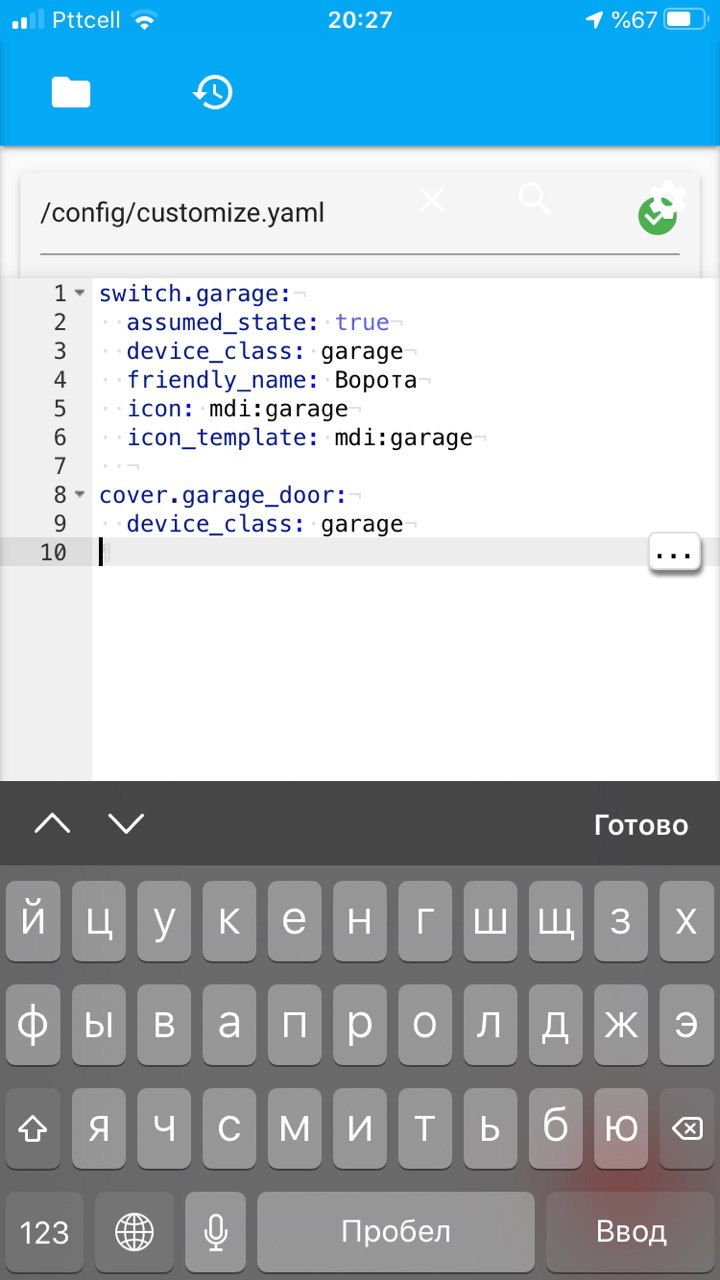This screenshot has height=1280, width=720.
Task: Open the file history icon
Action: [x=213, y=92]
